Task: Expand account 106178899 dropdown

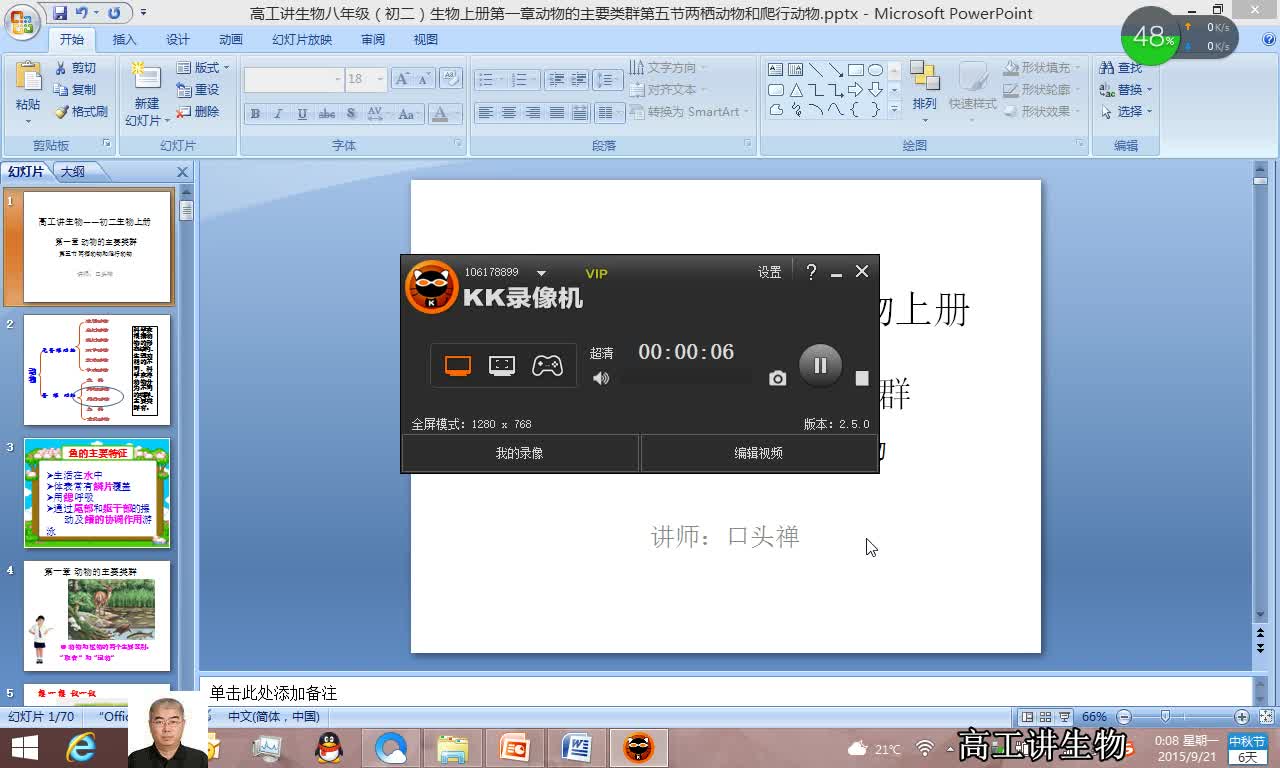Action: tap(541, 273)
